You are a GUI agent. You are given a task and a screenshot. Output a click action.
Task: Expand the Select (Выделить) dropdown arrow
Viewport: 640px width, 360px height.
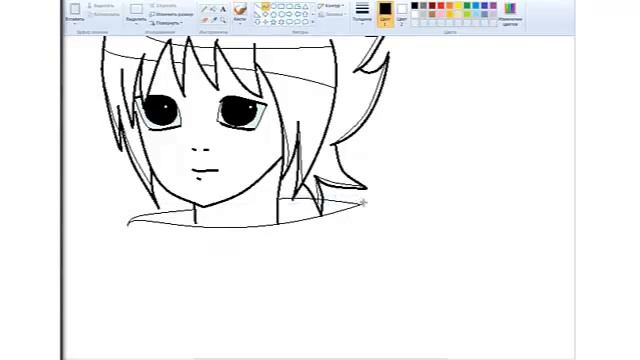[x=136, y=24]
